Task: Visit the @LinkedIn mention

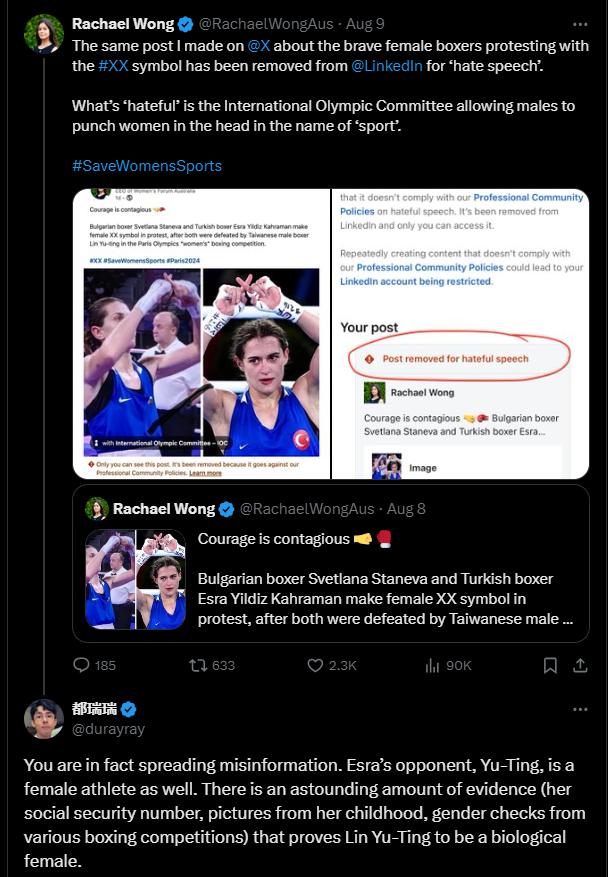Action: coord(387,65)
